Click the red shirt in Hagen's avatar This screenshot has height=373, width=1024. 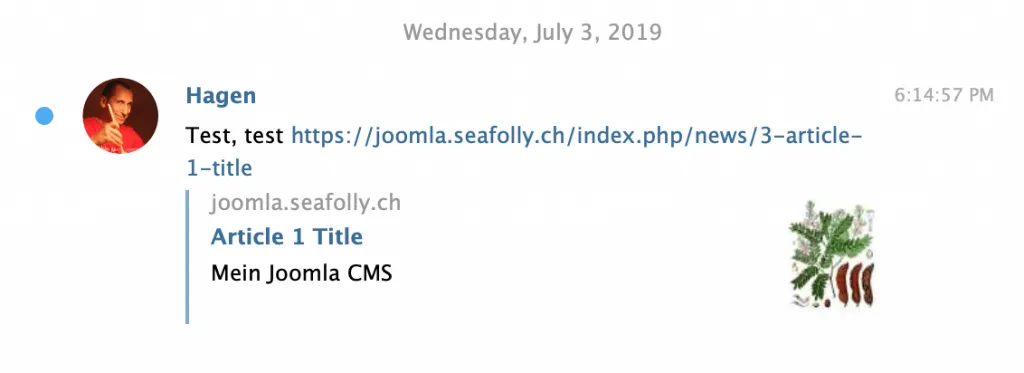(122, 138)
